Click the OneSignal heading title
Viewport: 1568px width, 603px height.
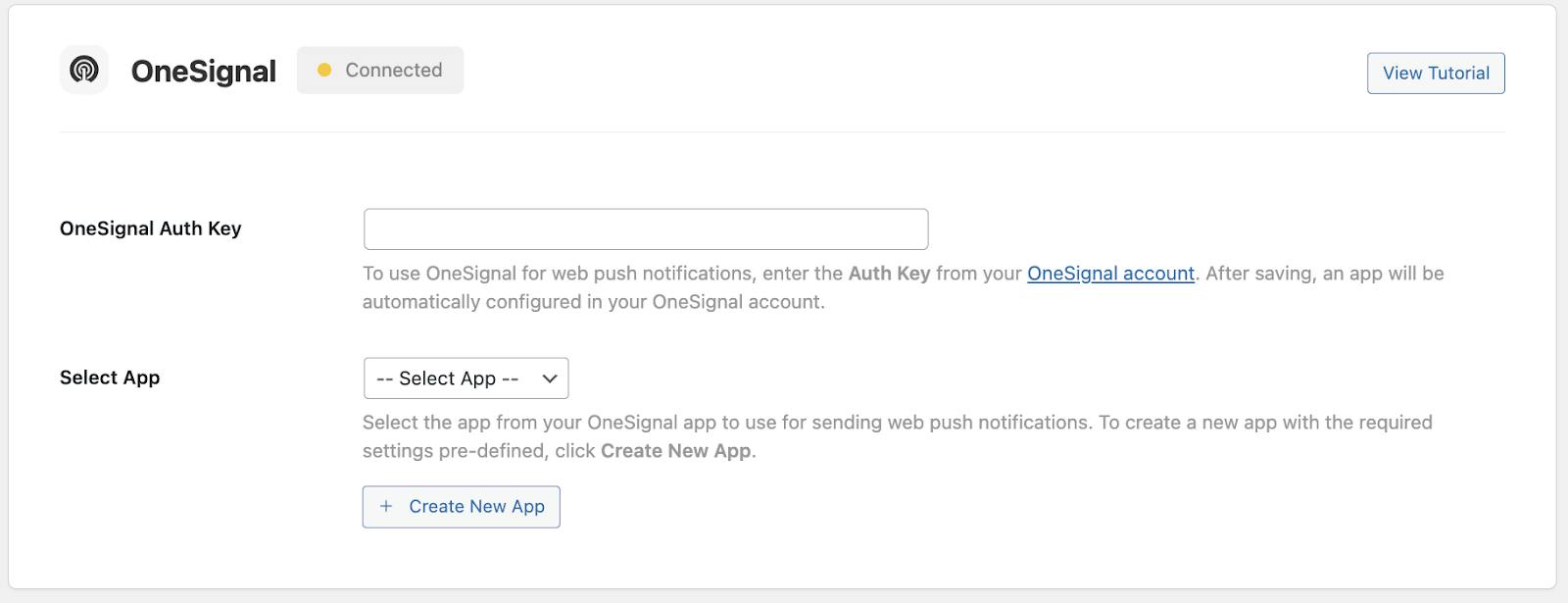click(x=204, y=71)
